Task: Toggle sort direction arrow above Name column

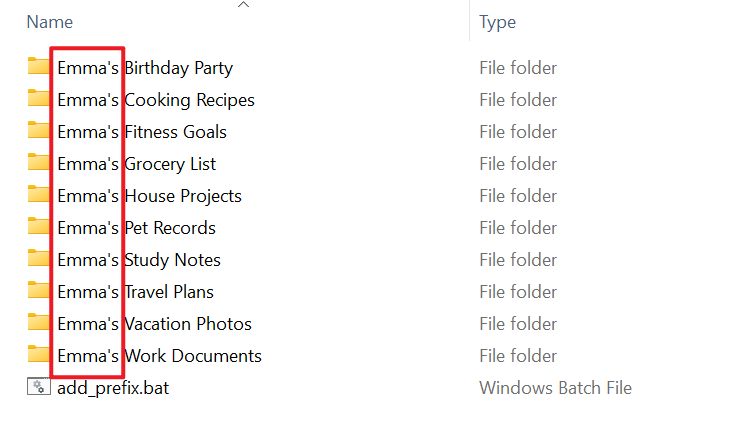Action: click(x=243, y=5)
